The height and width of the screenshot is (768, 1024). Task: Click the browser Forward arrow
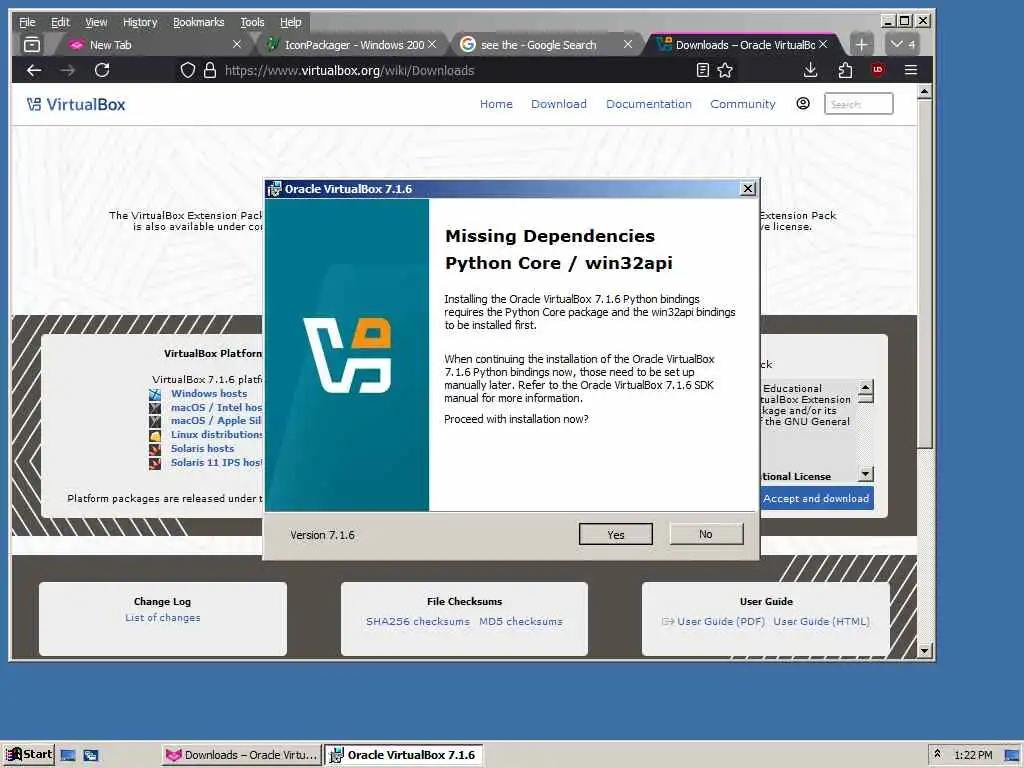[x=67, y=70]
